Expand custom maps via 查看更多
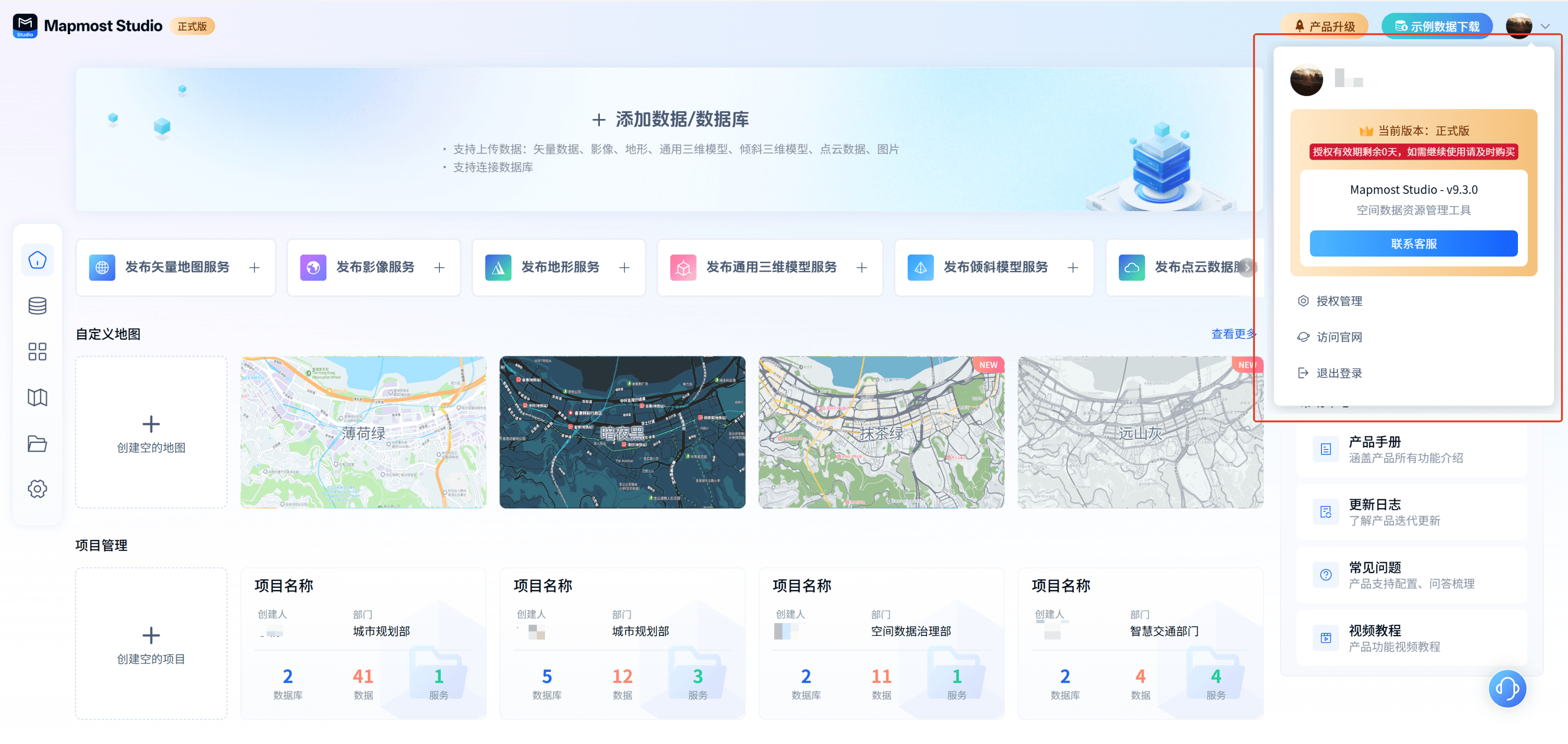Screen dimensions: 1568x744 point(1233,334)
